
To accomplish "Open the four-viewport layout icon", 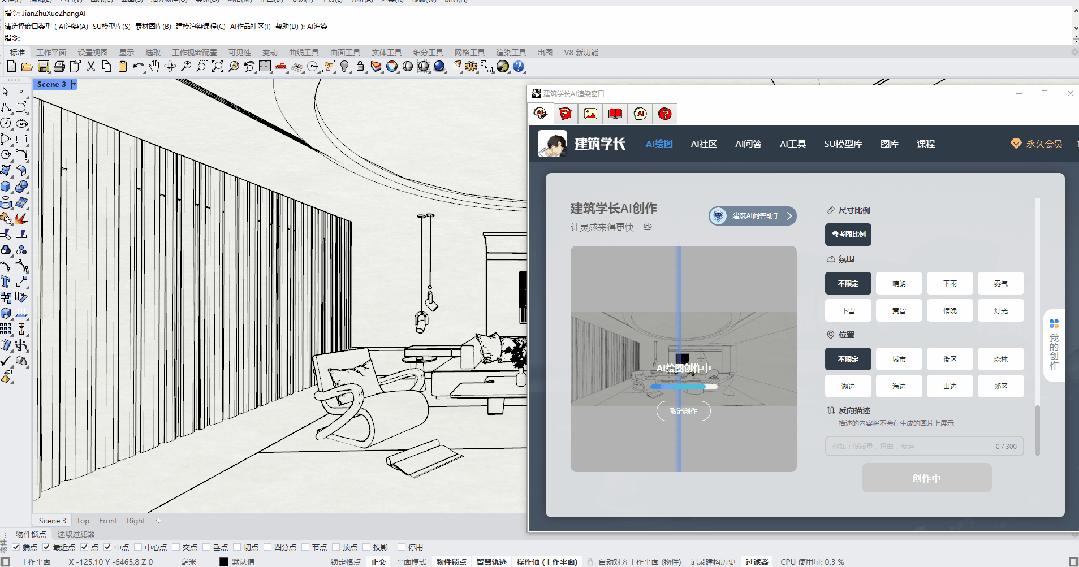I will pos(265,66).
